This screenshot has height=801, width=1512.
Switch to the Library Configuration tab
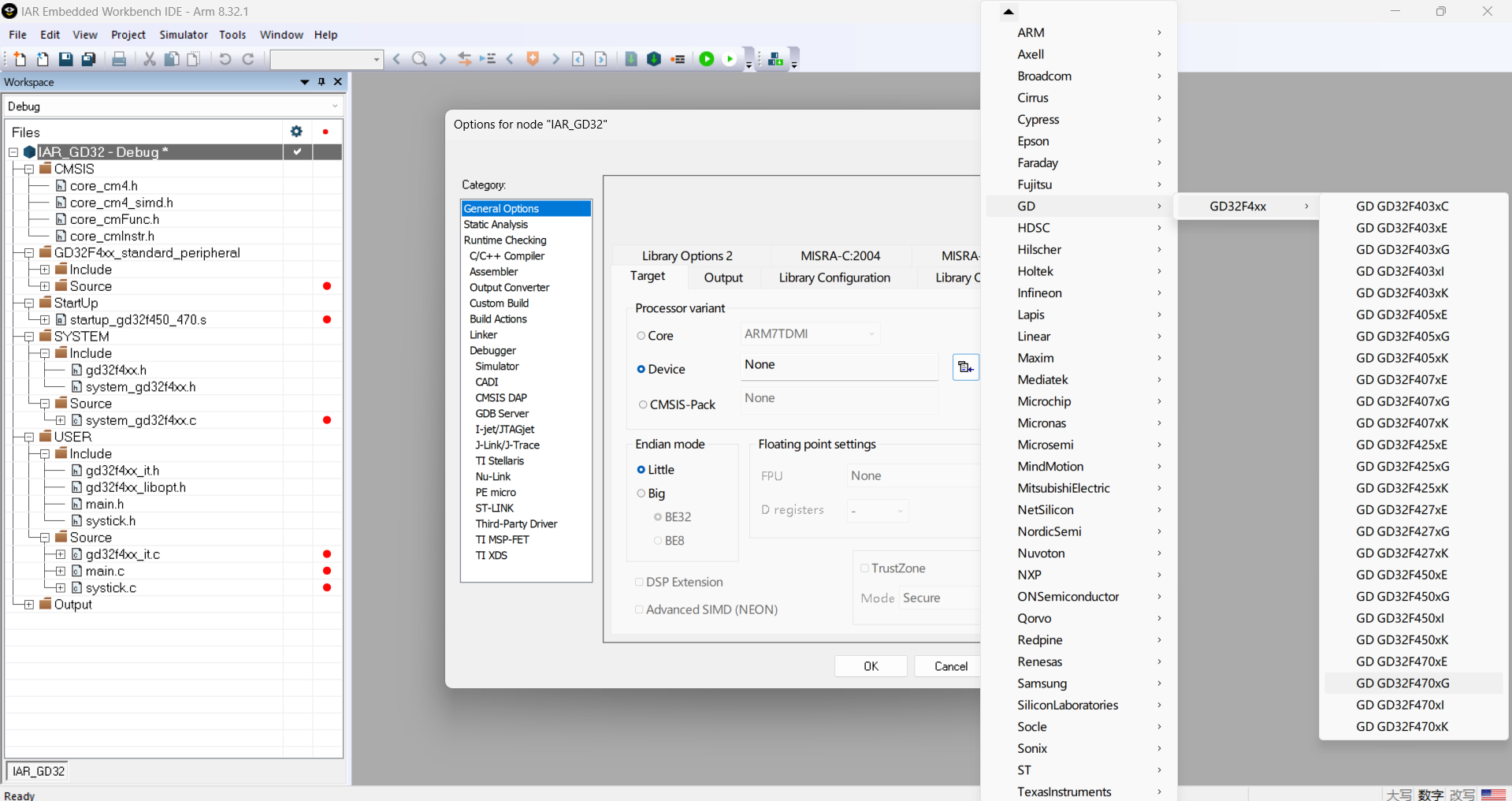(x=834, y=278)
